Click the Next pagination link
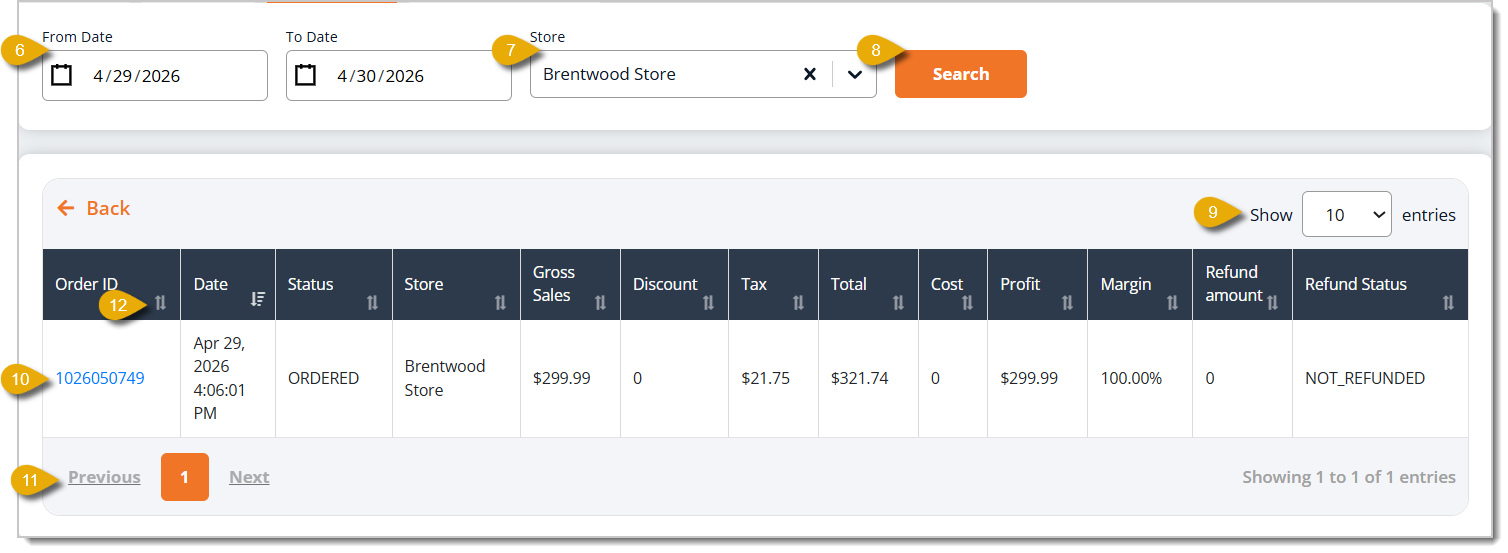The image size is (1508, 553). pos(249,477)
